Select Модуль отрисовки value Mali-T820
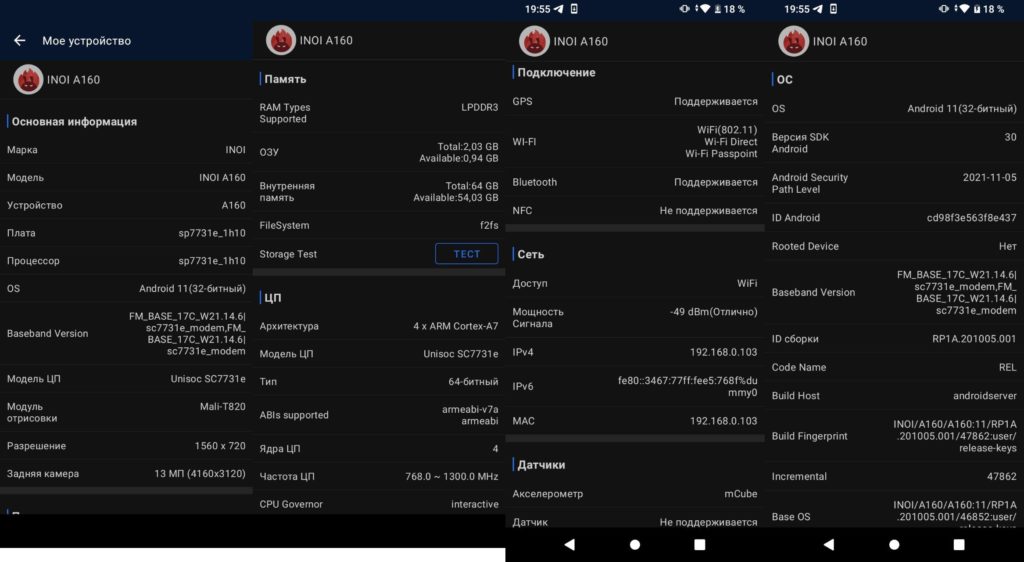 point(222,406)
